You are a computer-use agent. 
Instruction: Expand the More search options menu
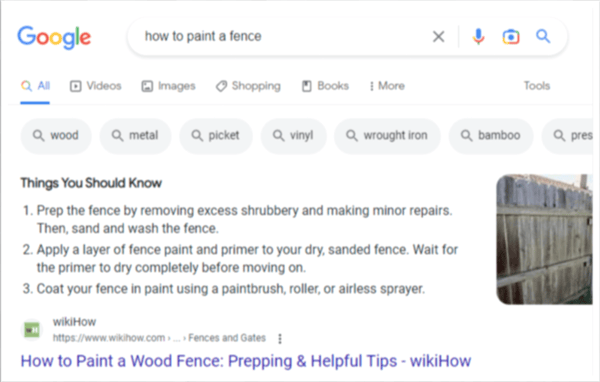coord(387,86)
